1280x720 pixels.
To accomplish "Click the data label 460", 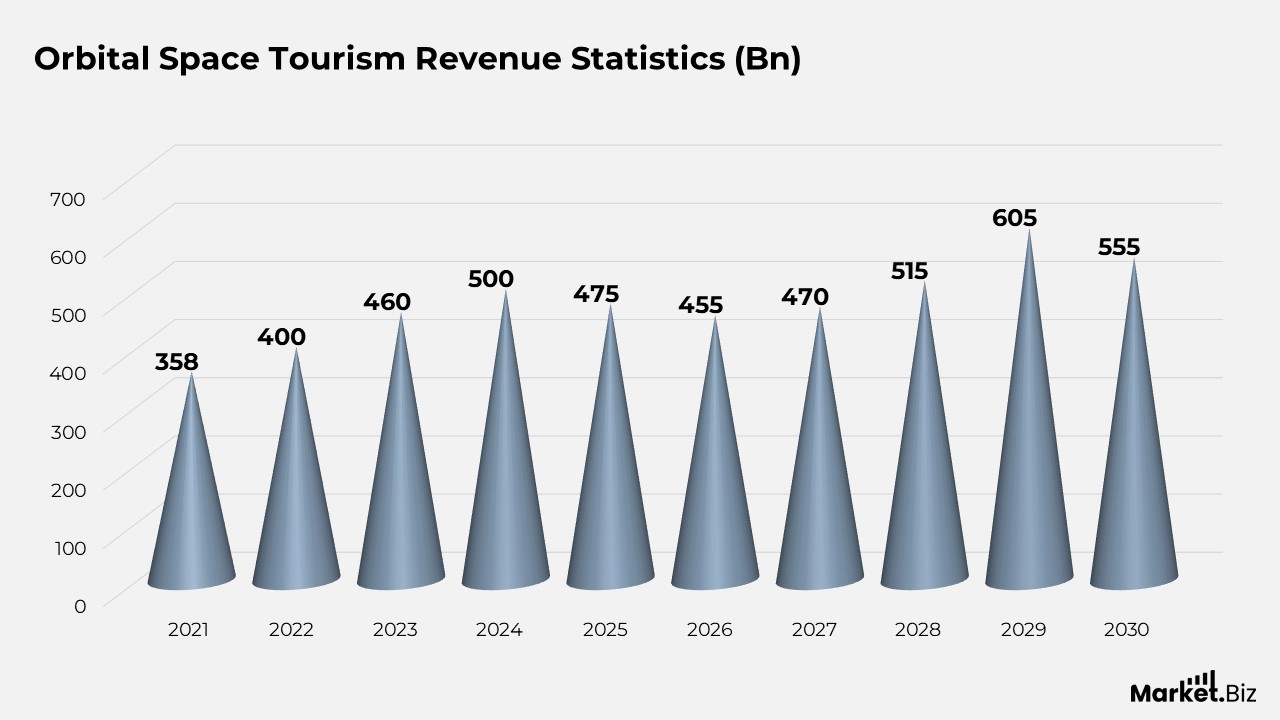I will [x=387, y=302].
